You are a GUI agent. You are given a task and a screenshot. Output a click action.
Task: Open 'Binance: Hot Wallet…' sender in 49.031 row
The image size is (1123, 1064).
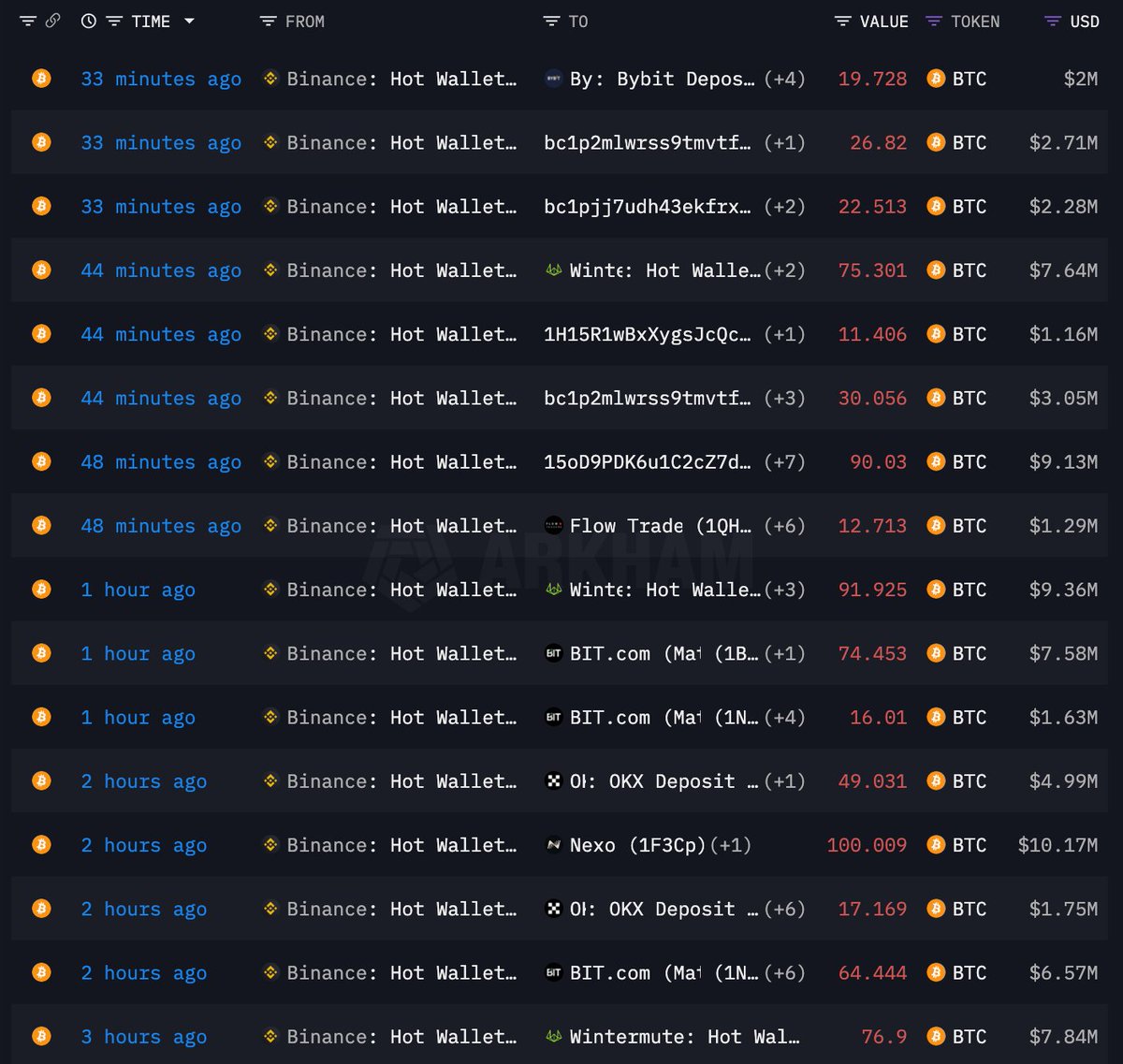(401, 781)
